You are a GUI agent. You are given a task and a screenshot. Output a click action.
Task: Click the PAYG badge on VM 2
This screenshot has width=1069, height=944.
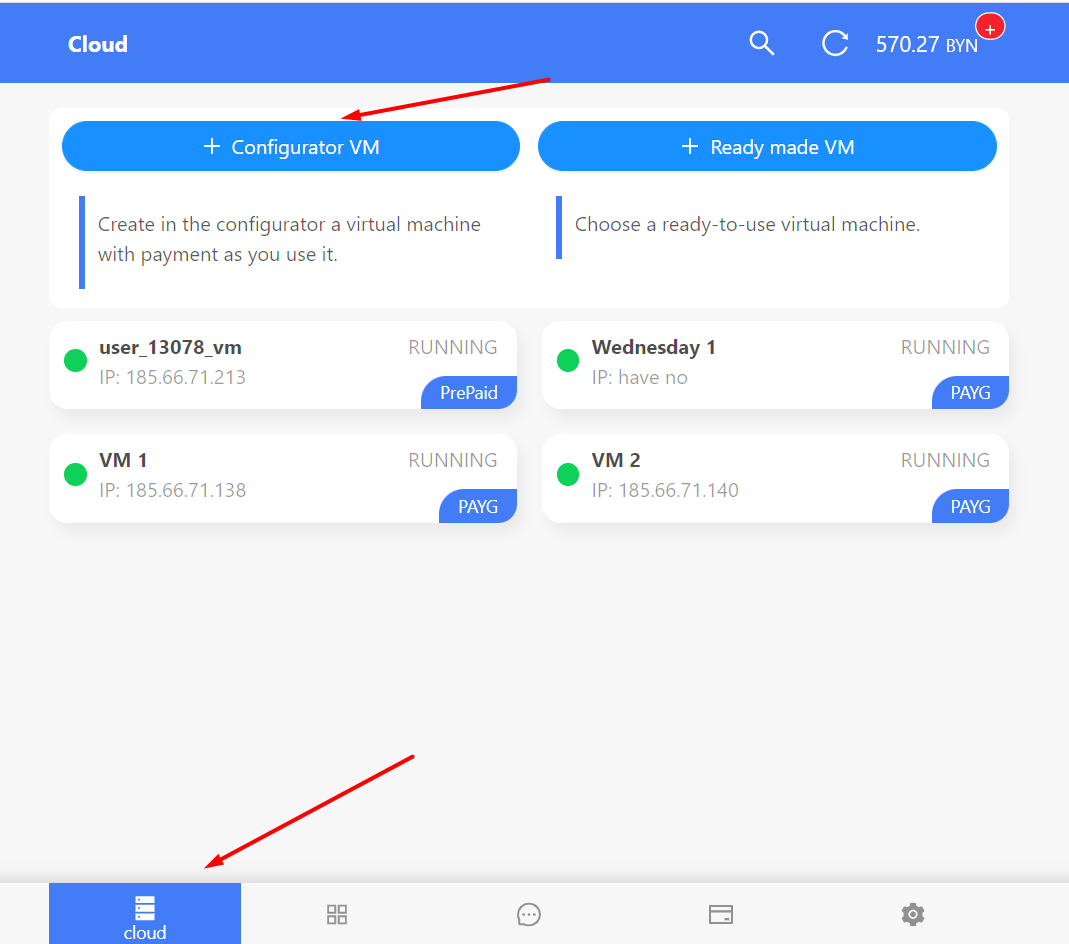(x=970, y=506)
